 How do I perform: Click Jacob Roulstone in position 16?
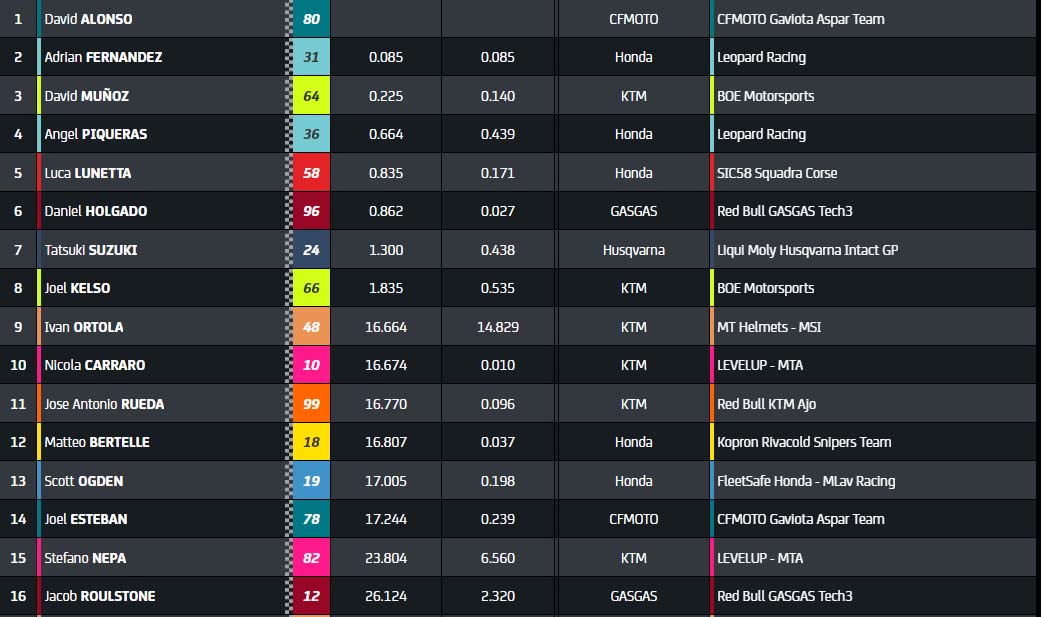tap(100, 596)
